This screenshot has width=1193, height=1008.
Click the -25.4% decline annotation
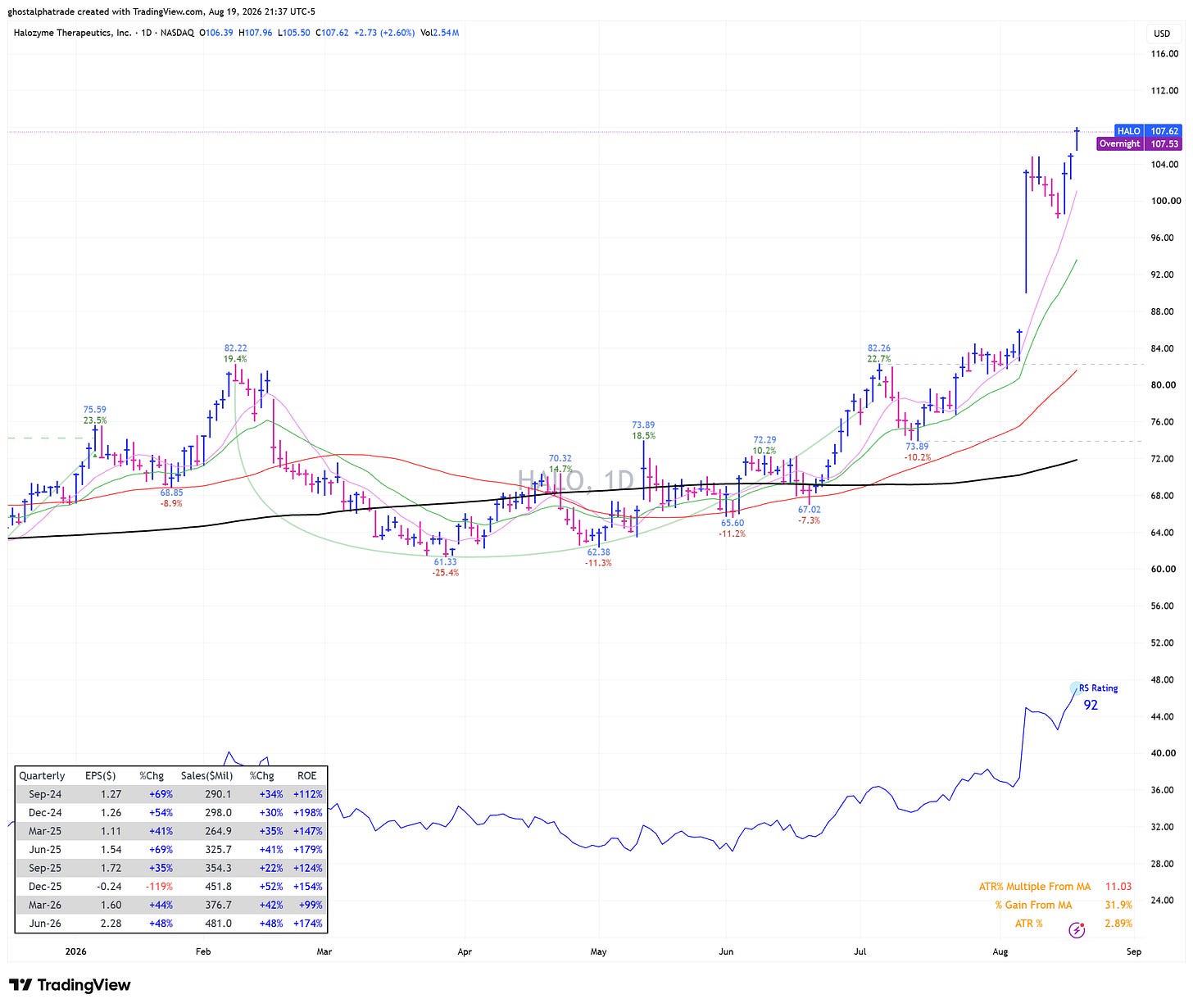(445, 573)
